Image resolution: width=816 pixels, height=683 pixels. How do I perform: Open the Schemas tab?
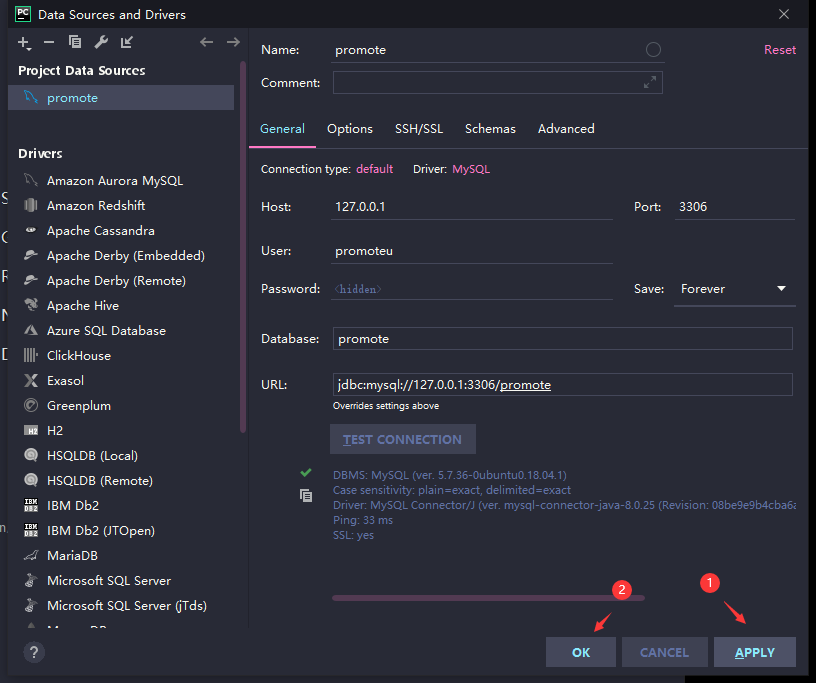(490, 129)
